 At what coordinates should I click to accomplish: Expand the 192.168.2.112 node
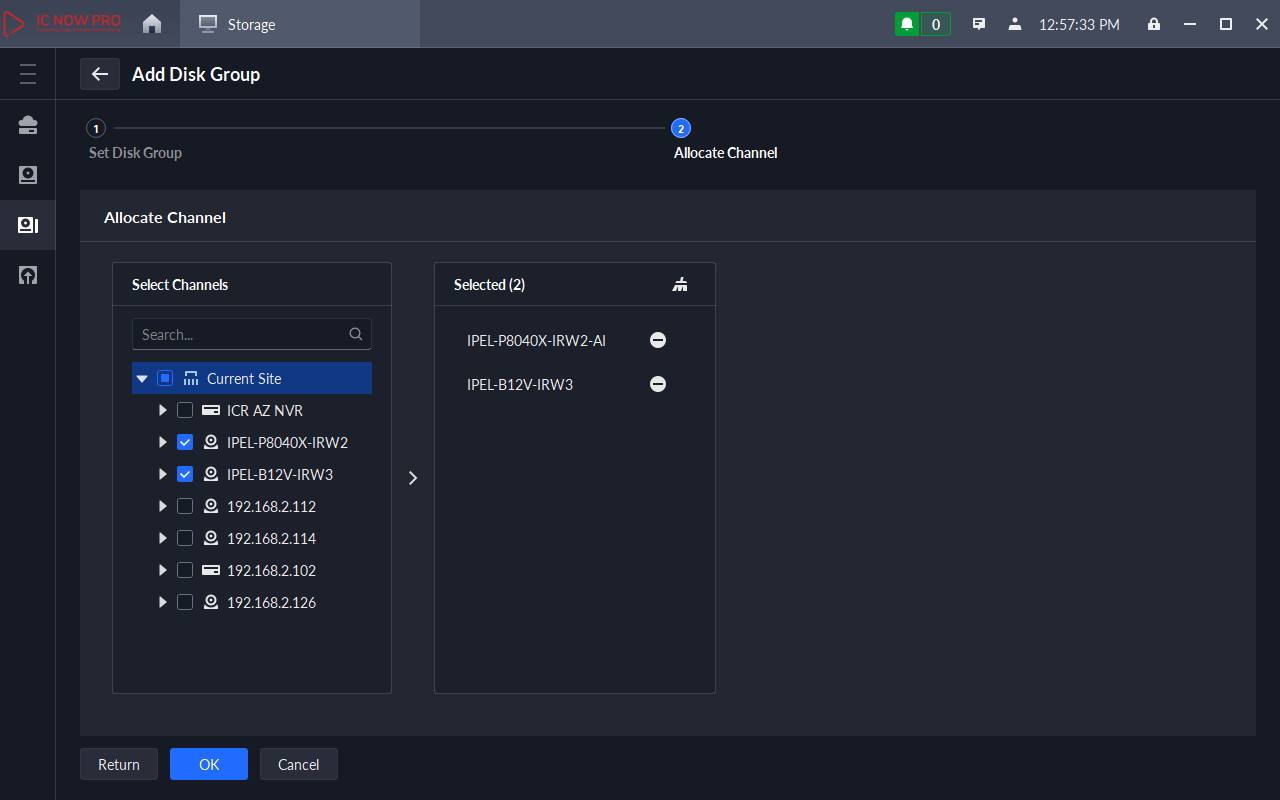(162, 507)
